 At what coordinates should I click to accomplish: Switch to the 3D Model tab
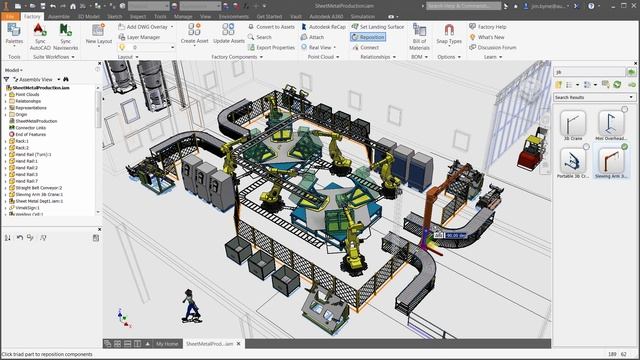[89, 16]
